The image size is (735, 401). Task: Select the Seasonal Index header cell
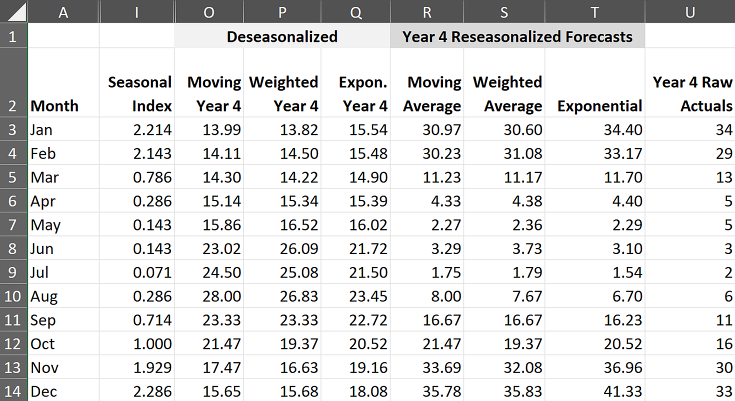pyautogui.click(x=136, y=93)
